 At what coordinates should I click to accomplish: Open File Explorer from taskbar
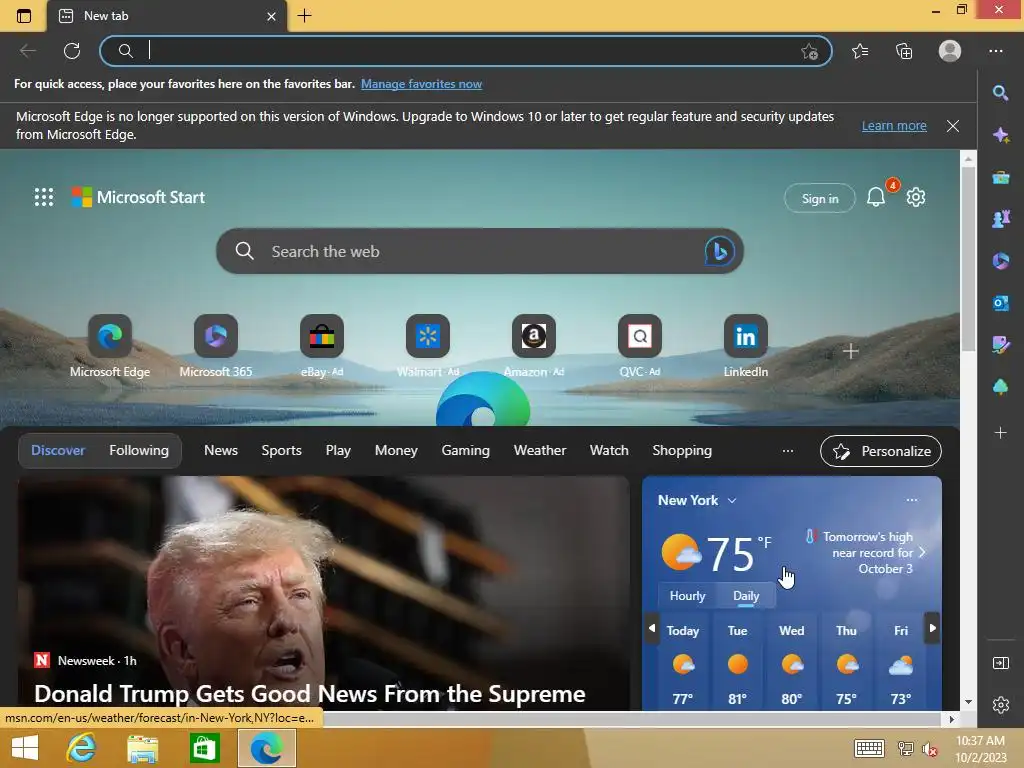point(142,749)
